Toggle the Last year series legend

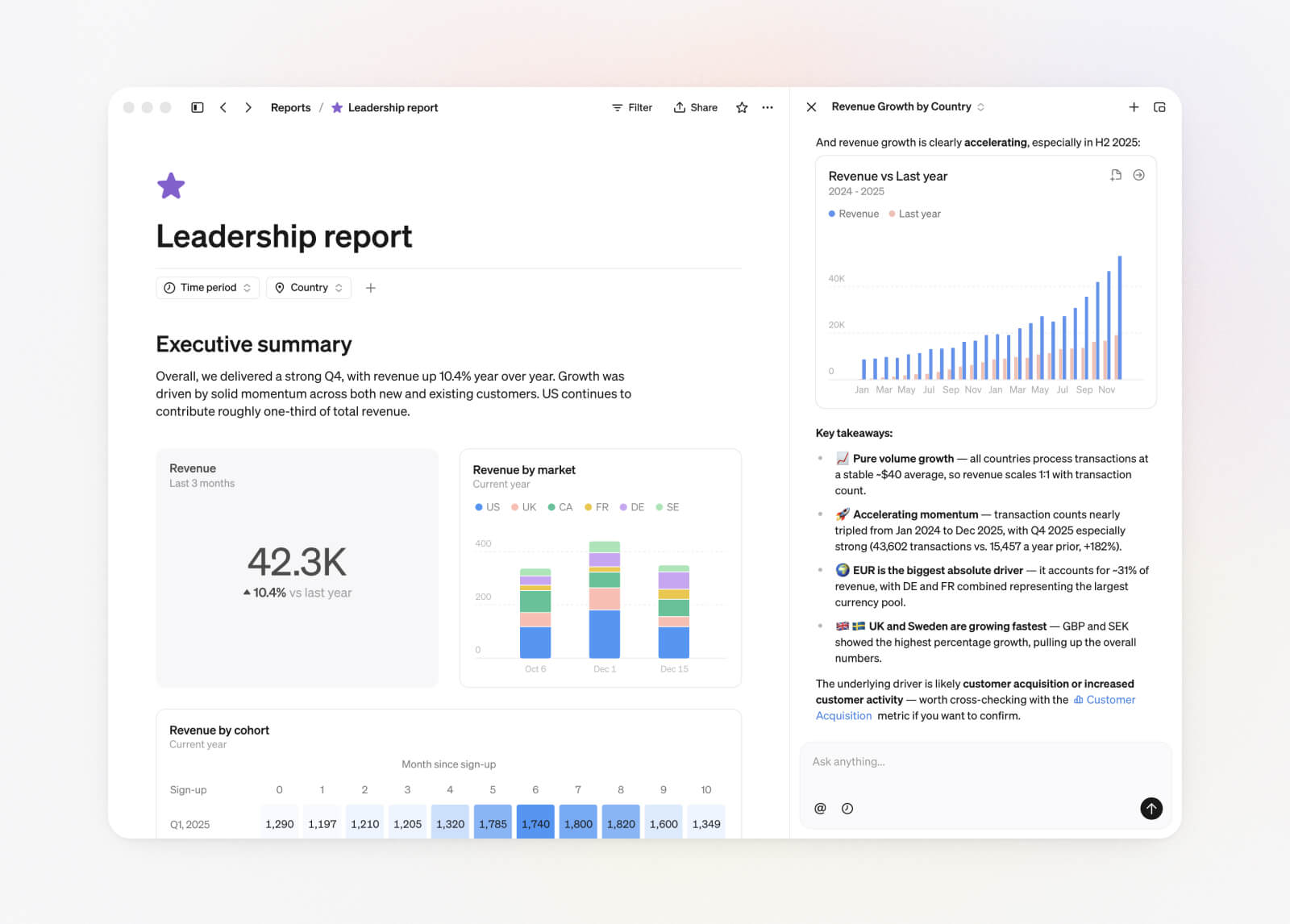[x=914, y=214]
